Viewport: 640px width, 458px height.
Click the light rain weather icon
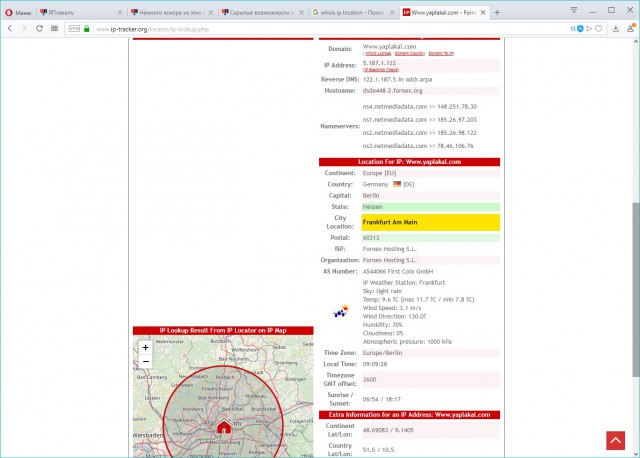tap(340, 311)
